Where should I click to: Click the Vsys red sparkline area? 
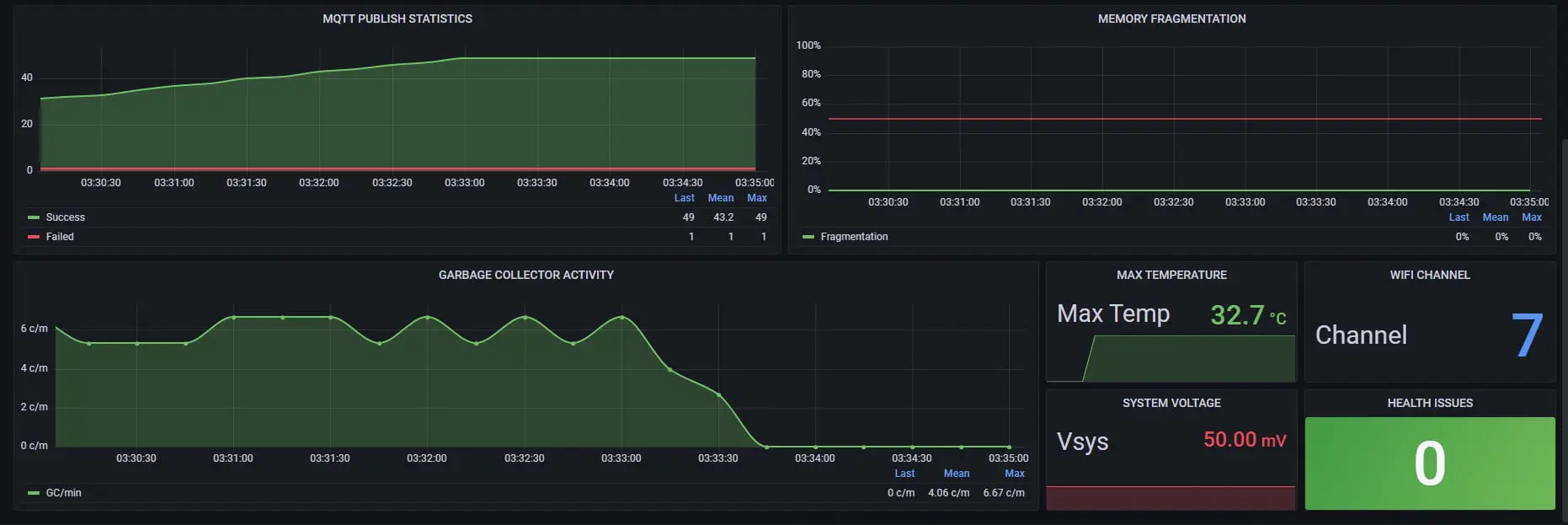click(x=1171, y=498)
